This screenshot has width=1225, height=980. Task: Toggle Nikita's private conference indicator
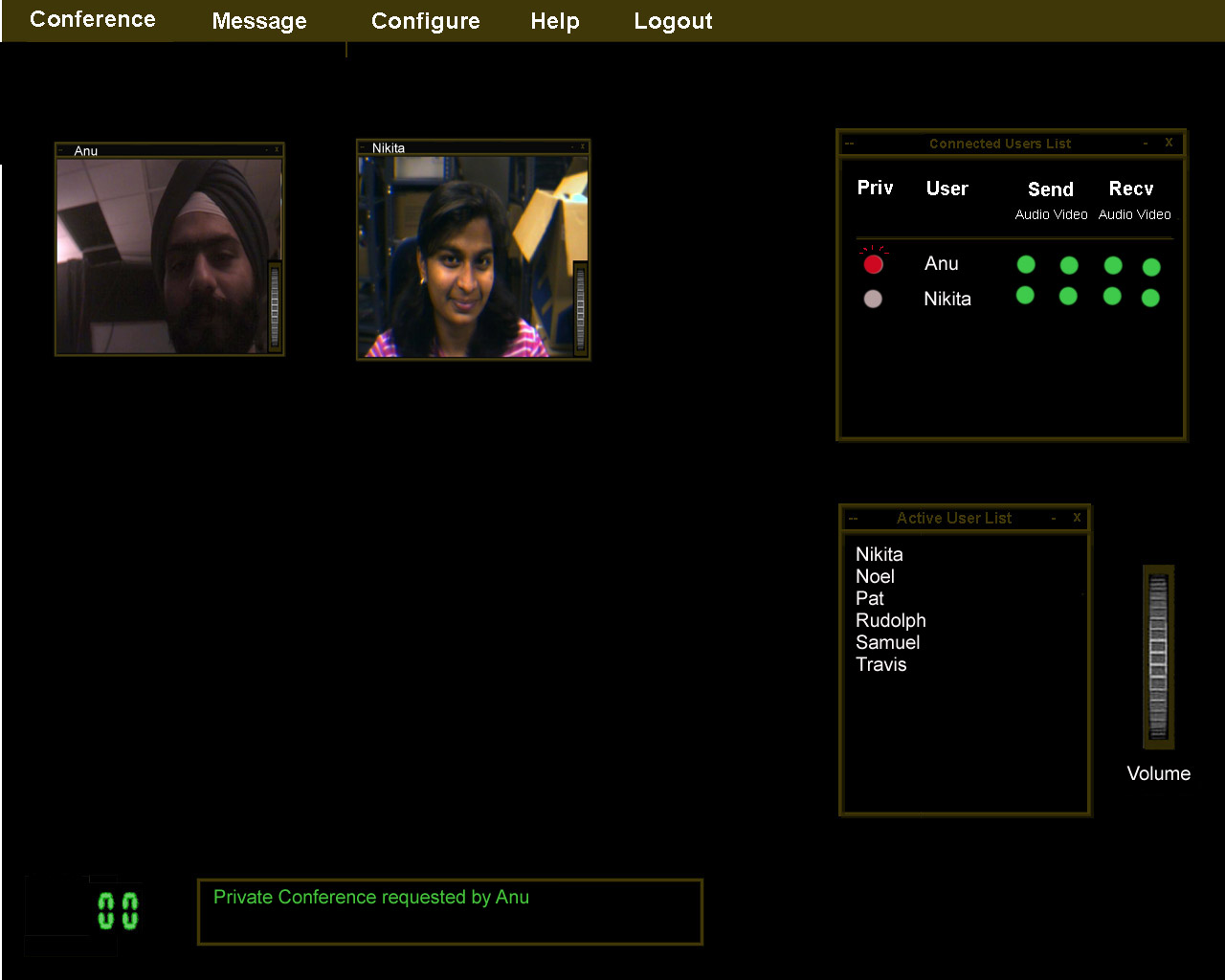coord(873,299)
